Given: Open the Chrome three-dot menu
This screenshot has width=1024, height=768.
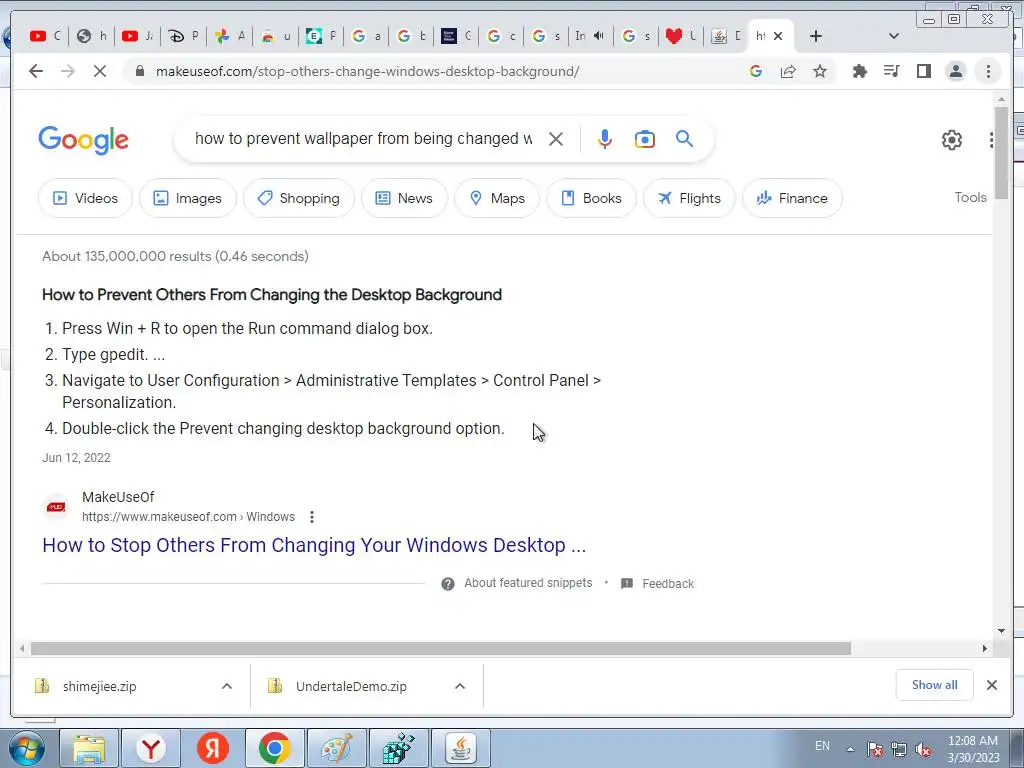Looking at the screenshot, I should (x=988, y=71).
